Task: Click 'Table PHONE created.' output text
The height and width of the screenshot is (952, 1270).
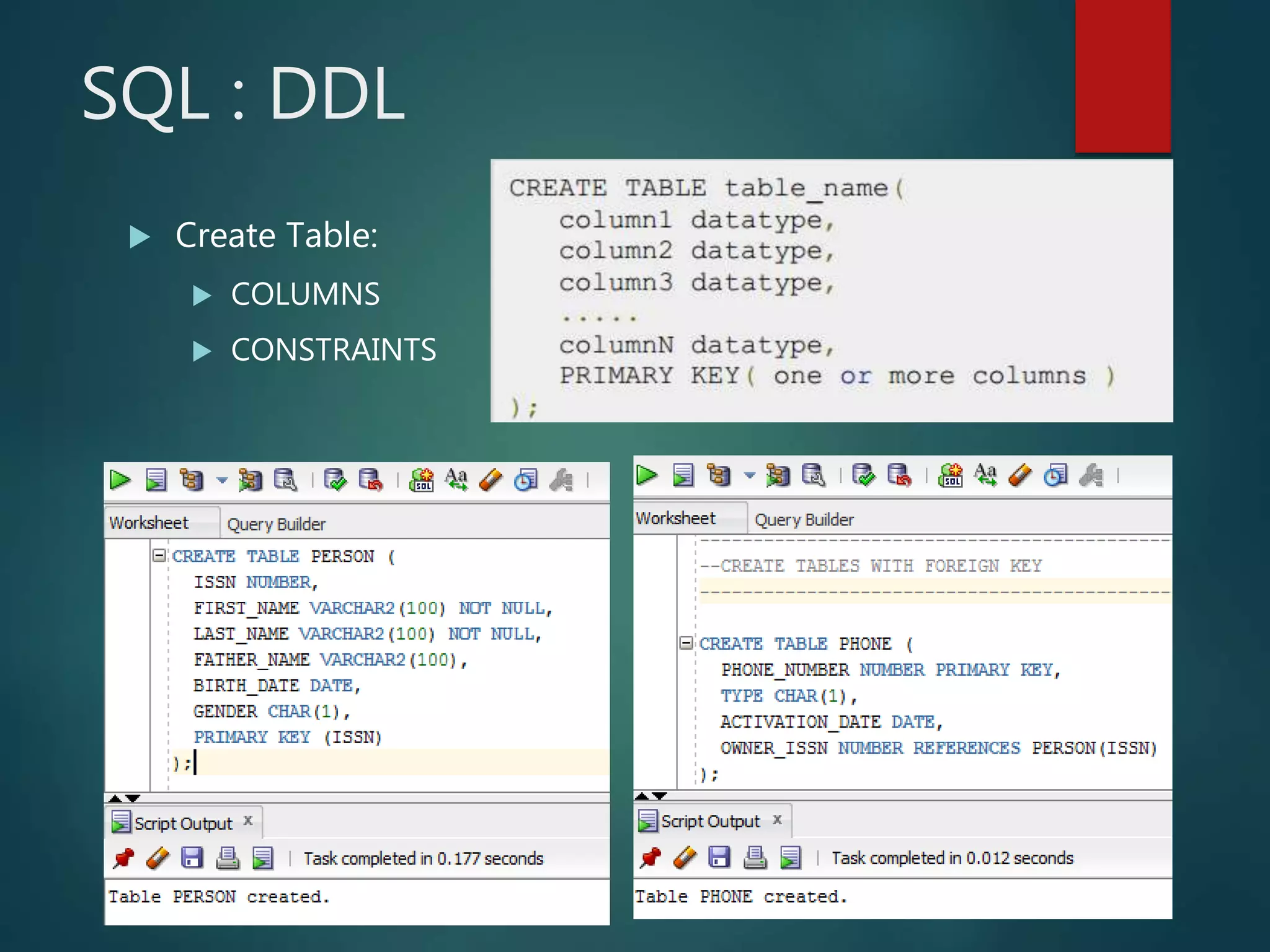Action: 740,896
